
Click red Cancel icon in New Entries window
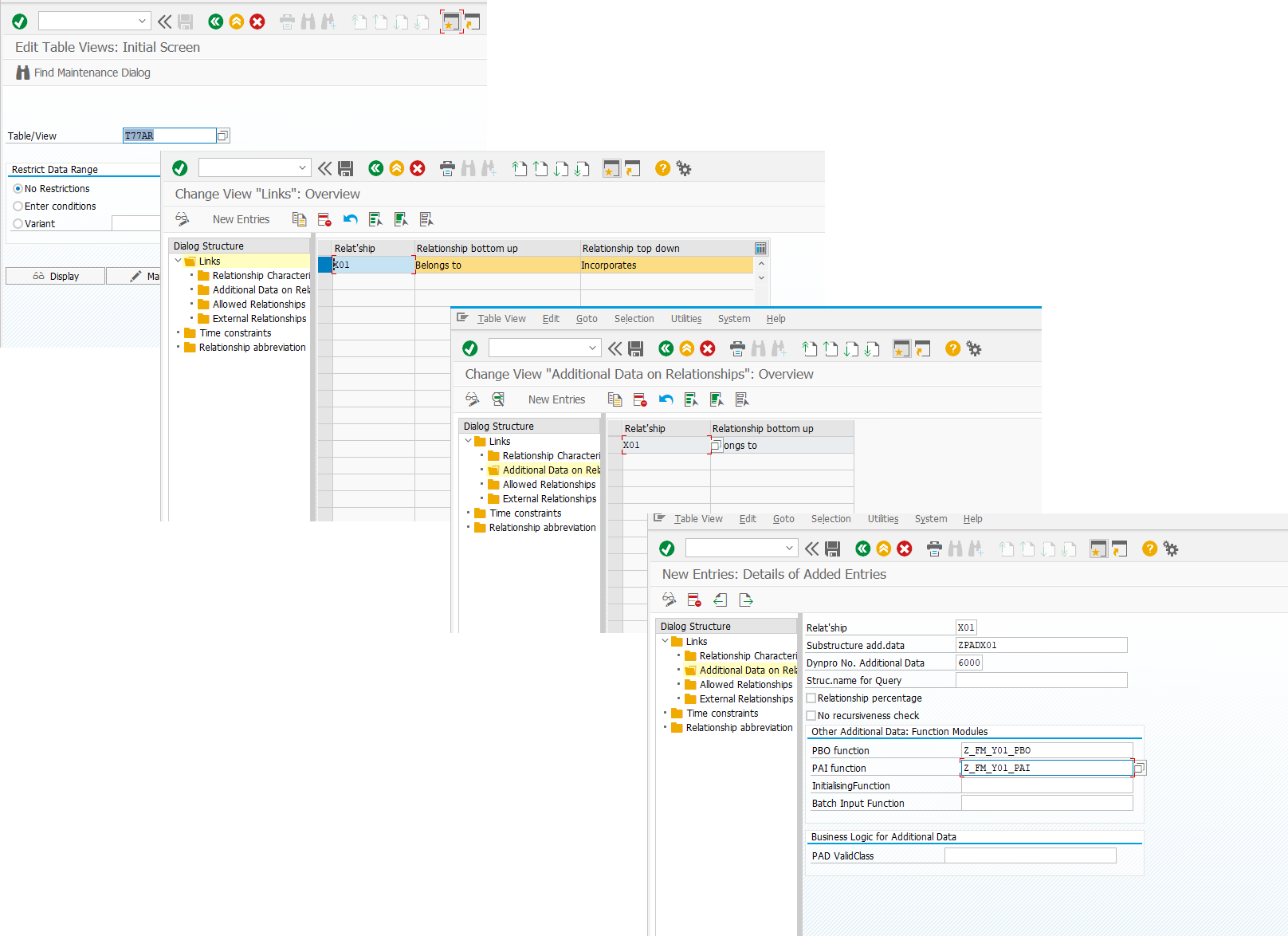pyautogui.click(x=905, y=549)
